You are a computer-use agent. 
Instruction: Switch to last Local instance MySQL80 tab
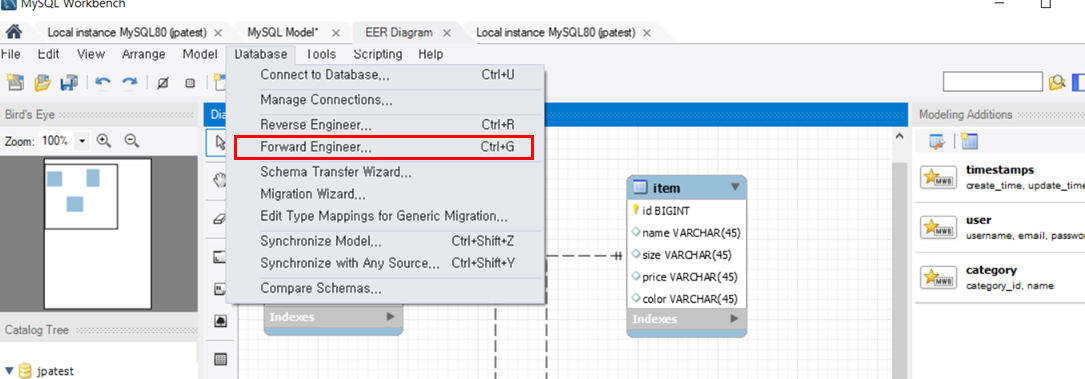click(556, 33)
